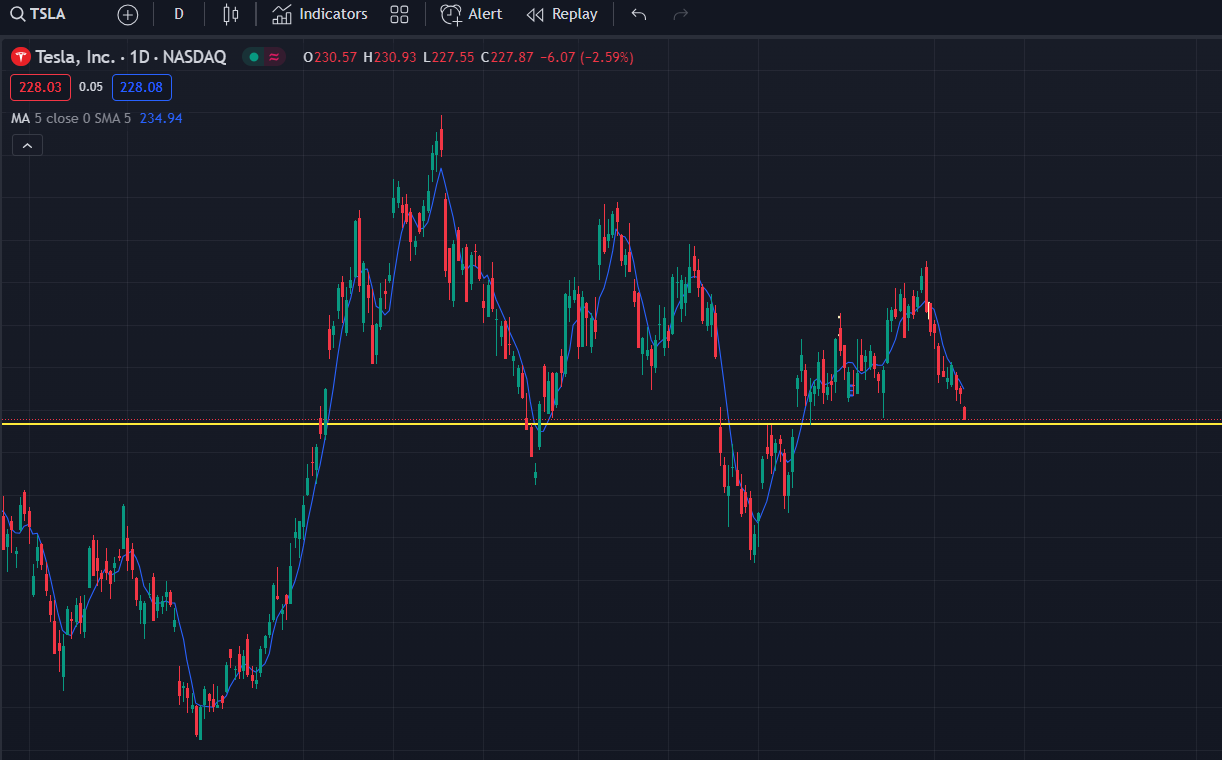Collapse the indicator legend with chevron

coord(27,146)
